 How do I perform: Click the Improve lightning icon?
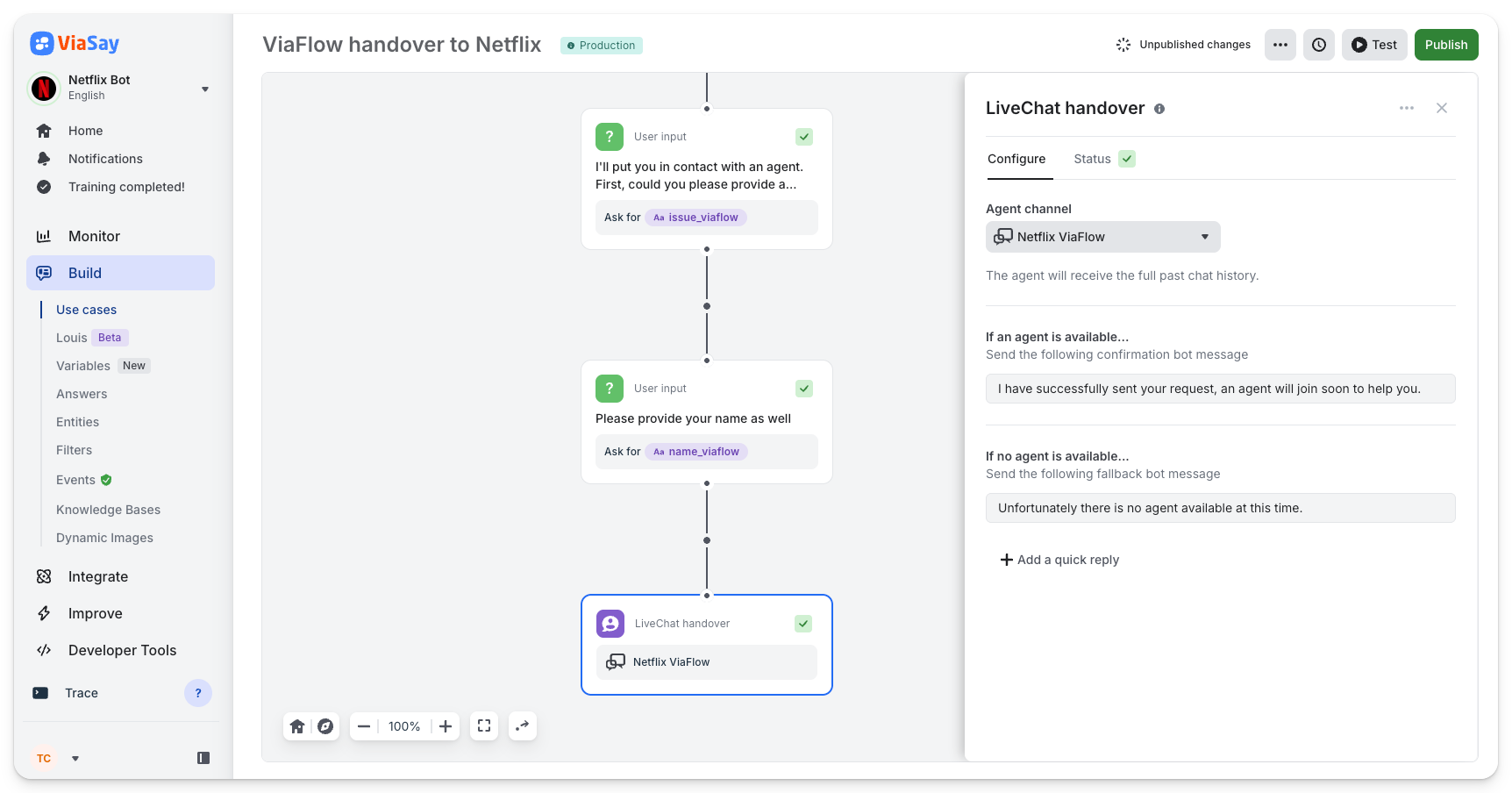coord(44,613)
